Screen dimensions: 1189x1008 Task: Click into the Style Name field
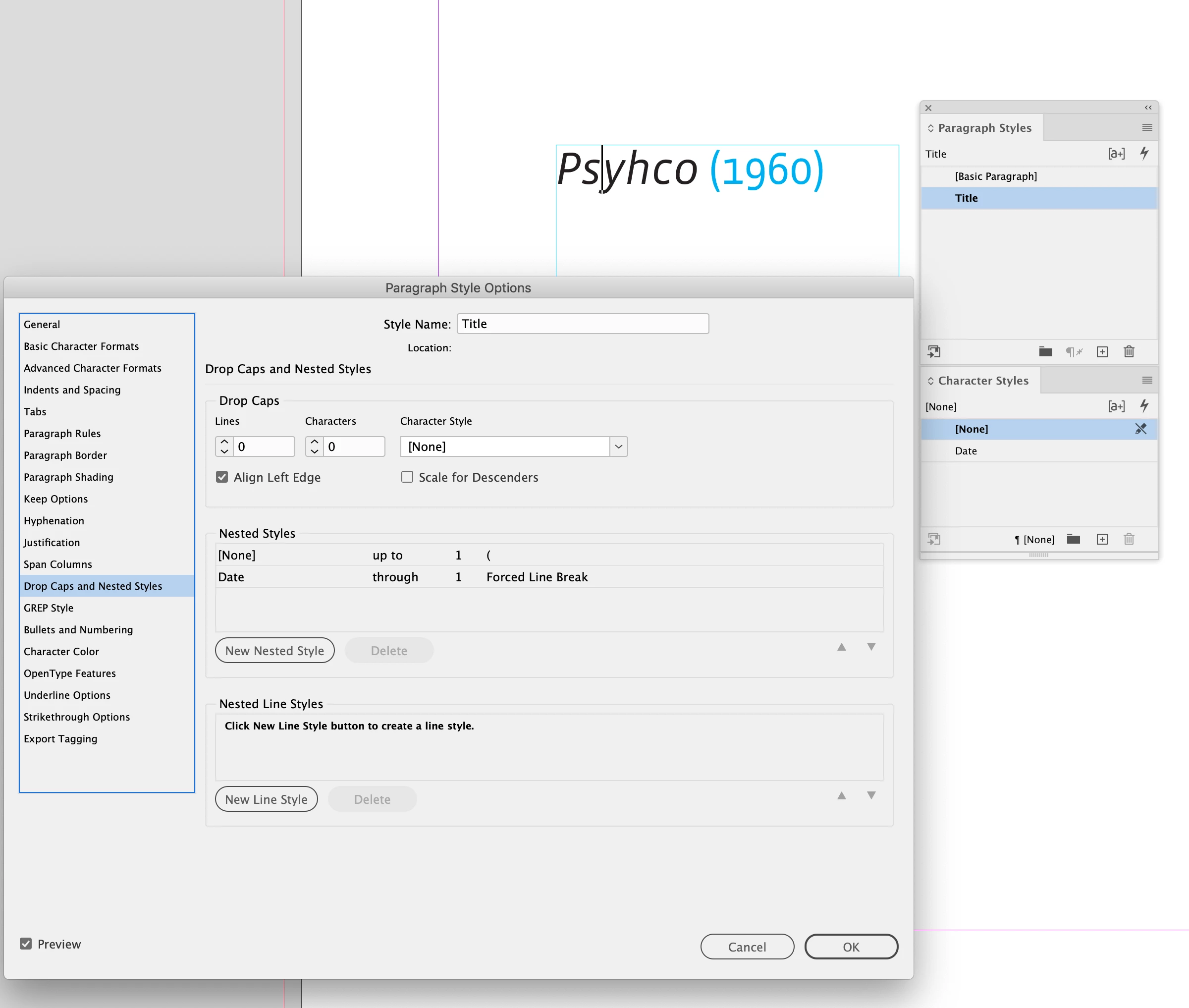point(583,324)
